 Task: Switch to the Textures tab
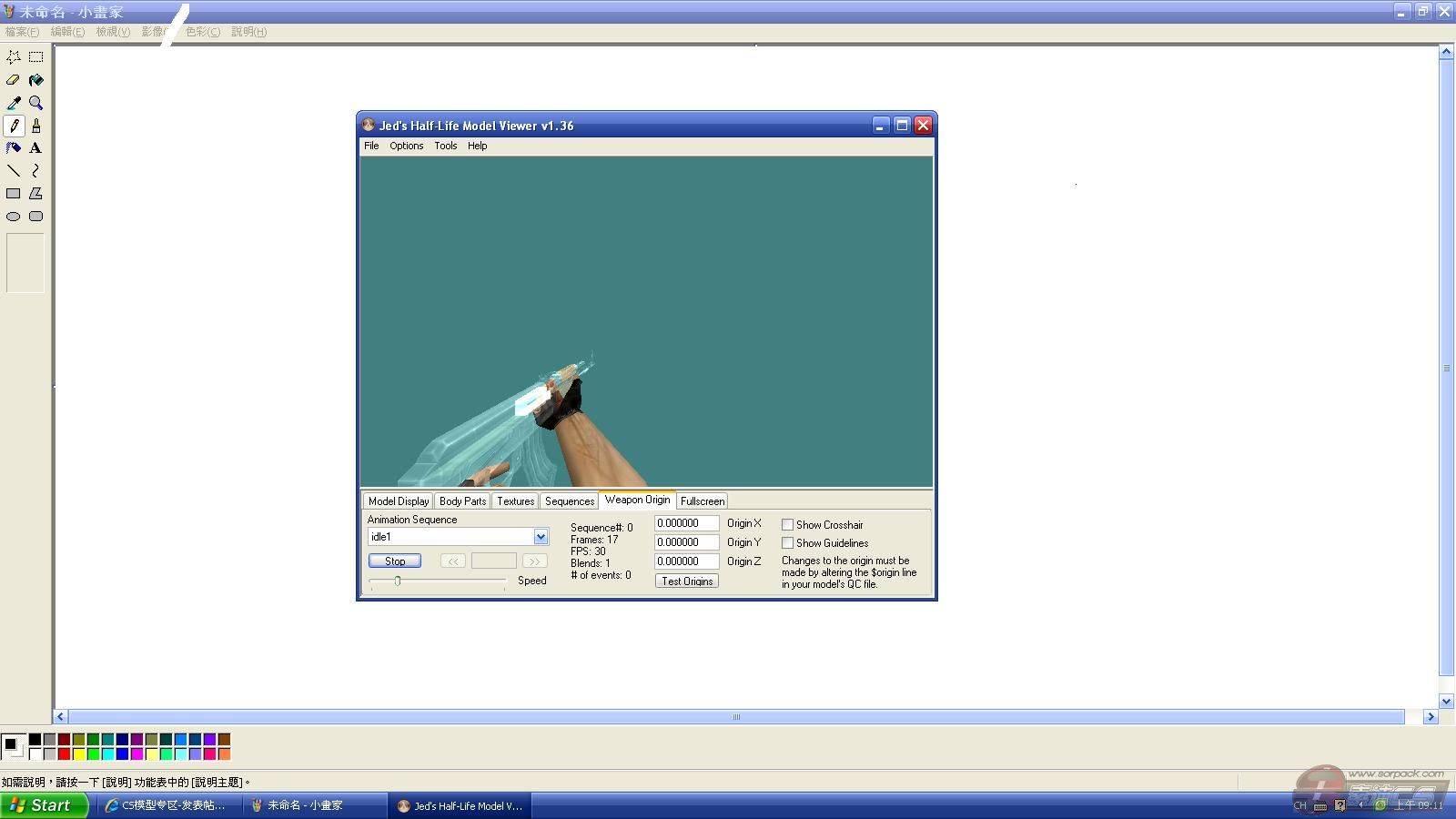coord(515,501)
